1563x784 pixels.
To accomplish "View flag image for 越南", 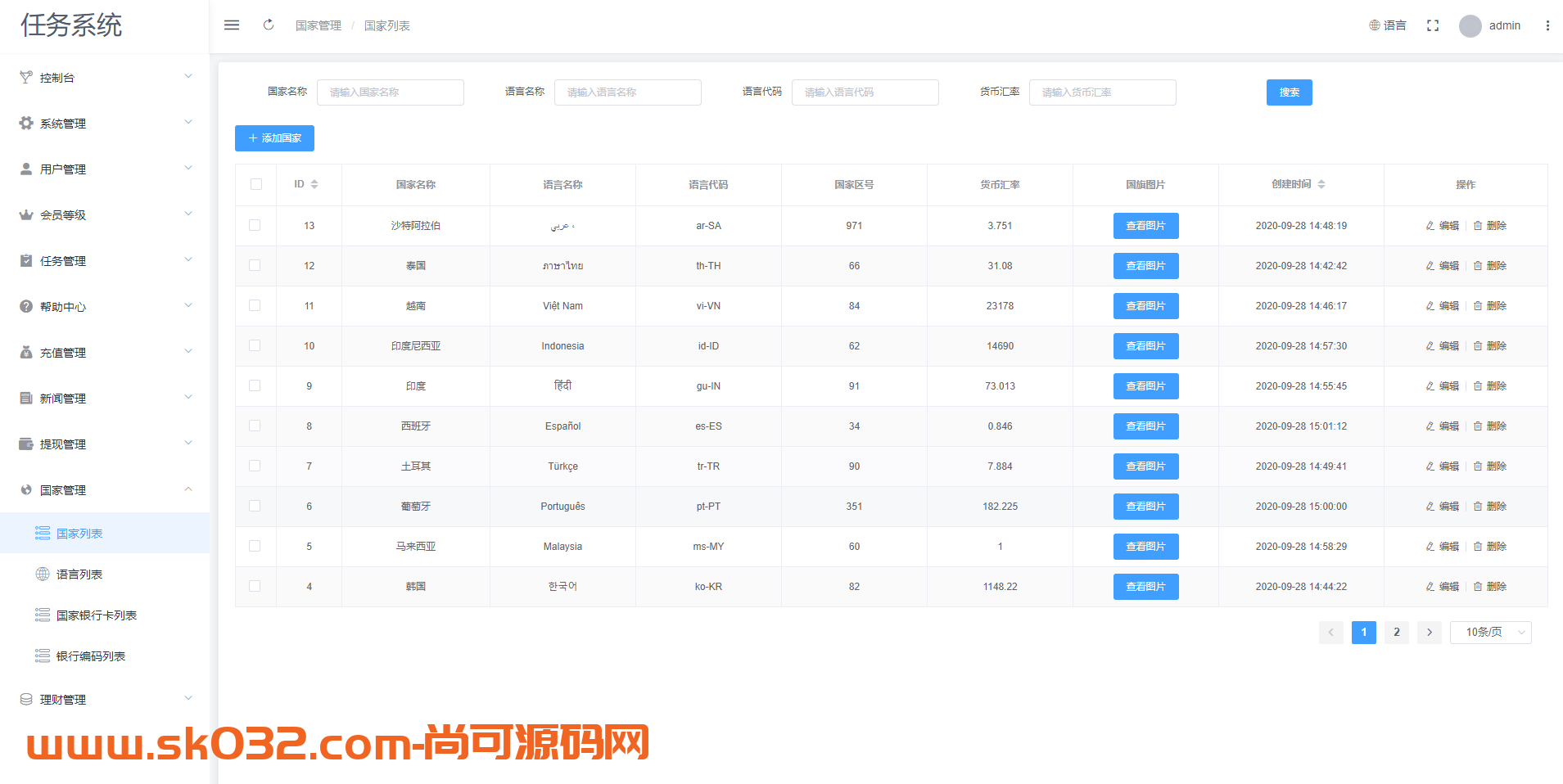I will click(1145, 306).
